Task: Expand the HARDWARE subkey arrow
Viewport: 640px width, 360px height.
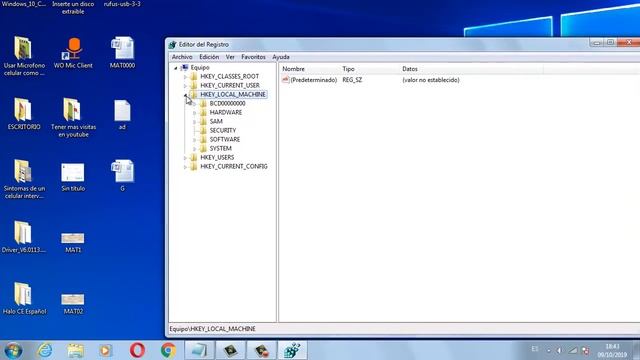Action: click(x=195, y=113)
